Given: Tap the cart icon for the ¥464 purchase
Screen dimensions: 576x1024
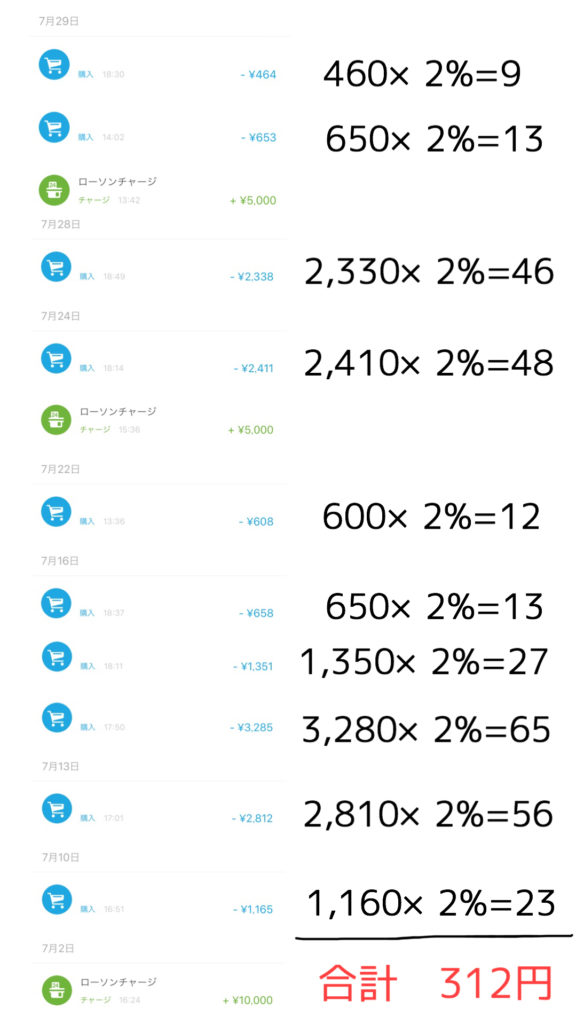Looking at the screenshot, I should tap(54, 65).
